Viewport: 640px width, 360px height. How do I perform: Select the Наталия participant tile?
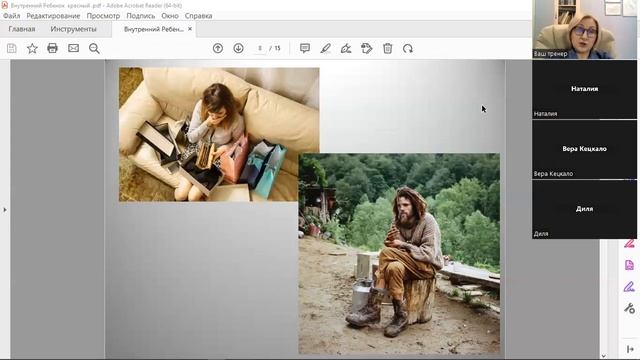584,89
